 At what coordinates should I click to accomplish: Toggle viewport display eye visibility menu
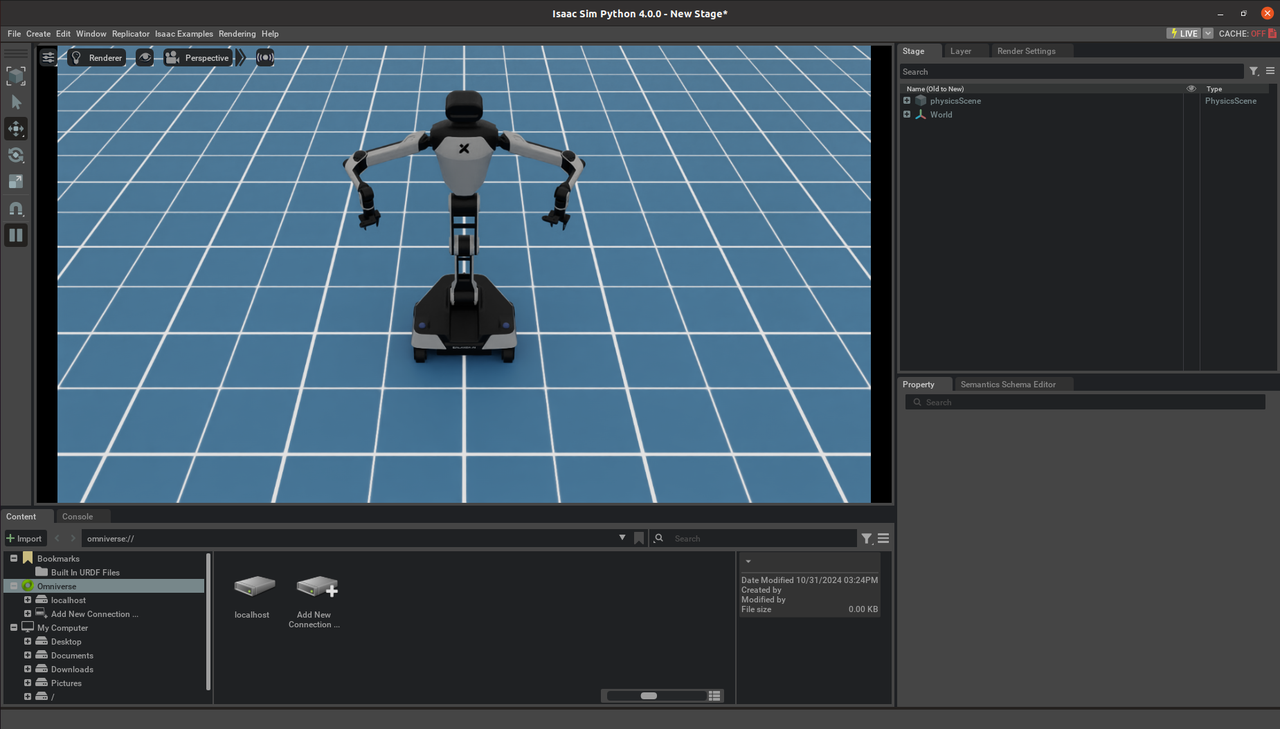point(145,58)
